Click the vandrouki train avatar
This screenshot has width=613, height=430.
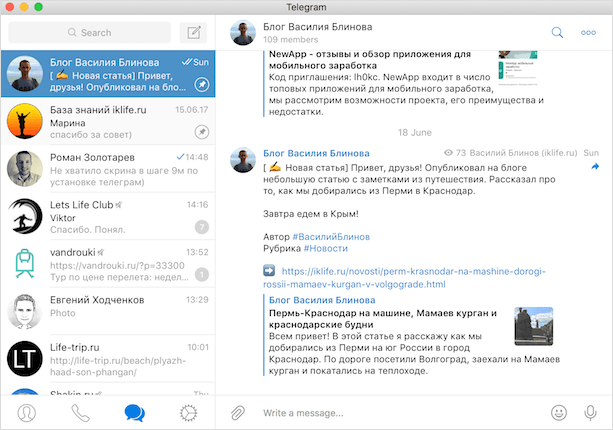[25, 264]
